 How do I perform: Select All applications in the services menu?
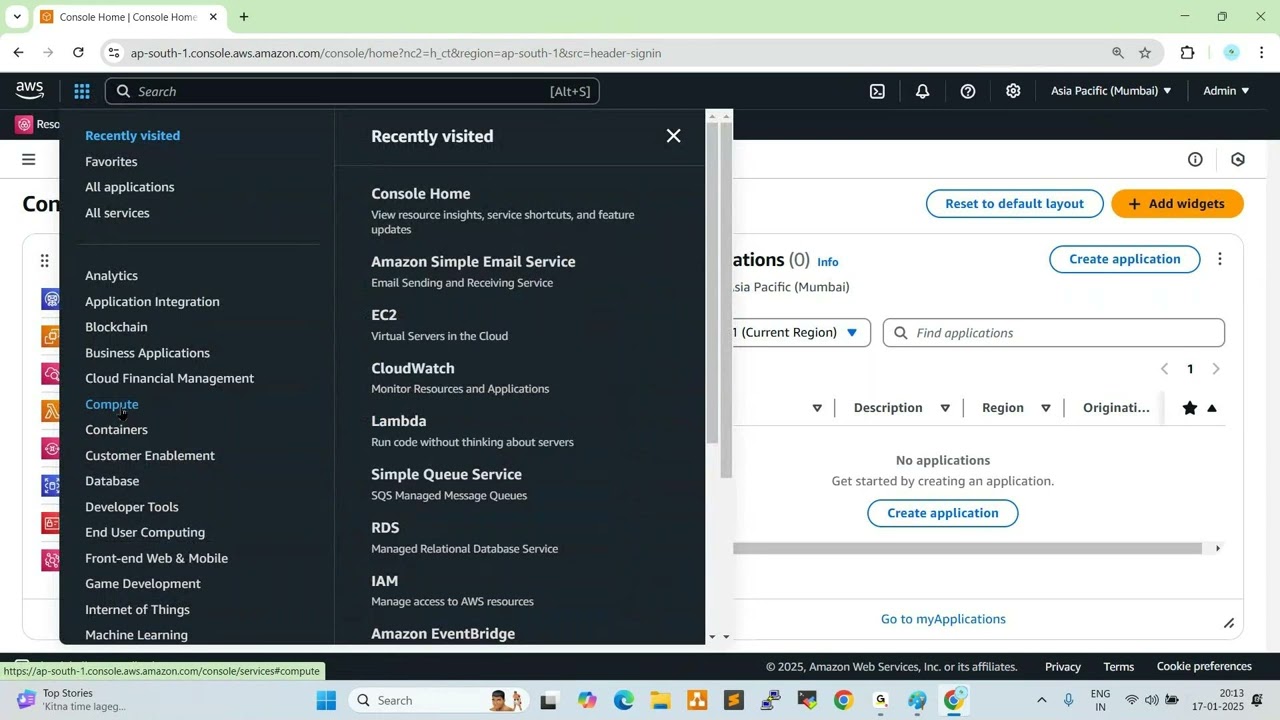pyautogui.click(x=130, y=187)
